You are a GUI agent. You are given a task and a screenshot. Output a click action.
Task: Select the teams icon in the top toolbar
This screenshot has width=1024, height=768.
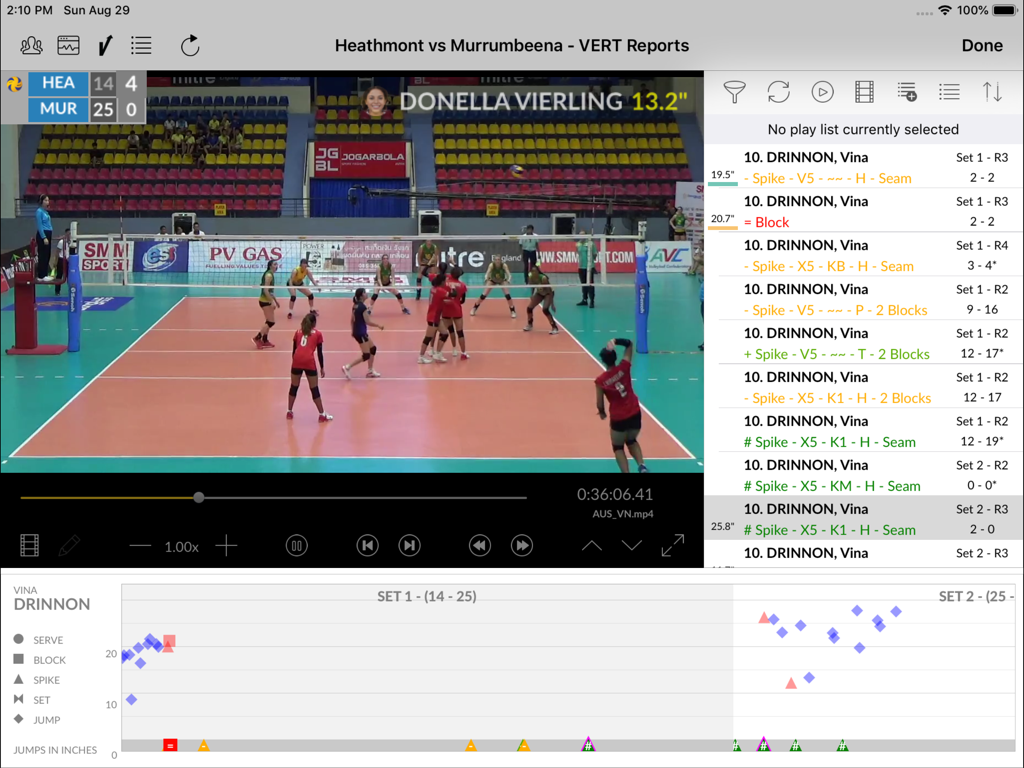31,45
